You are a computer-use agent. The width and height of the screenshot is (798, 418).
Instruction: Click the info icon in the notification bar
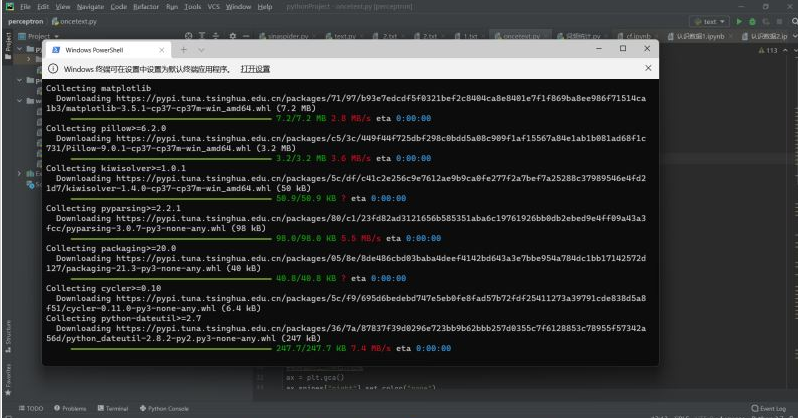[53, 68]
